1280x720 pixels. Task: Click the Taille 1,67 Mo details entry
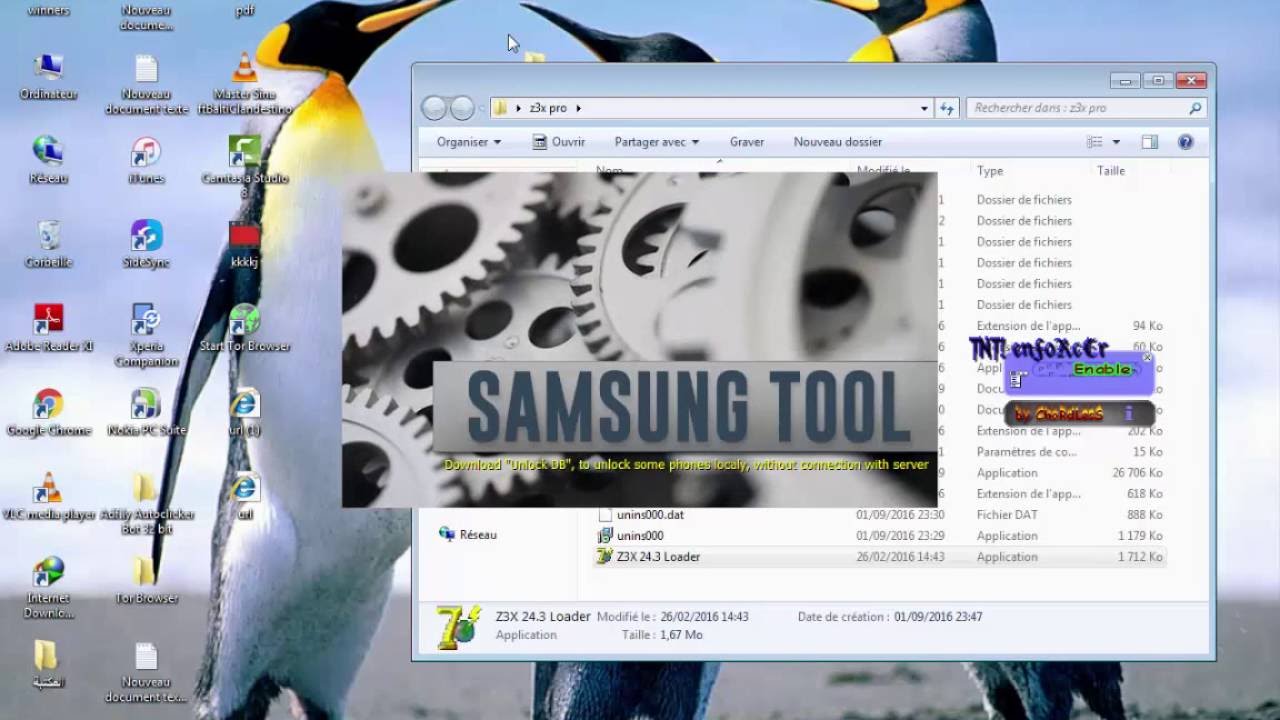point(662,635)
